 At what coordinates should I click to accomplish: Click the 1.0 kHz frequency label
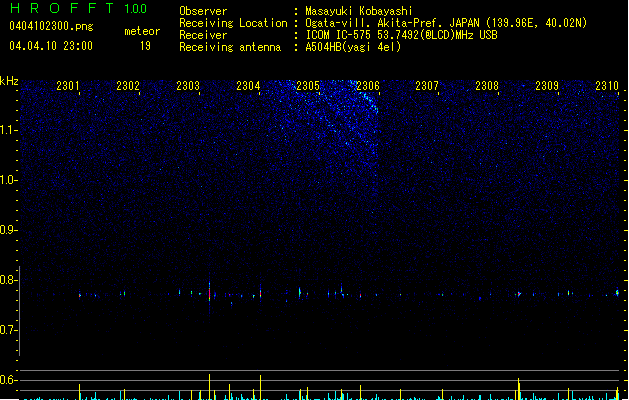point(8,180)
